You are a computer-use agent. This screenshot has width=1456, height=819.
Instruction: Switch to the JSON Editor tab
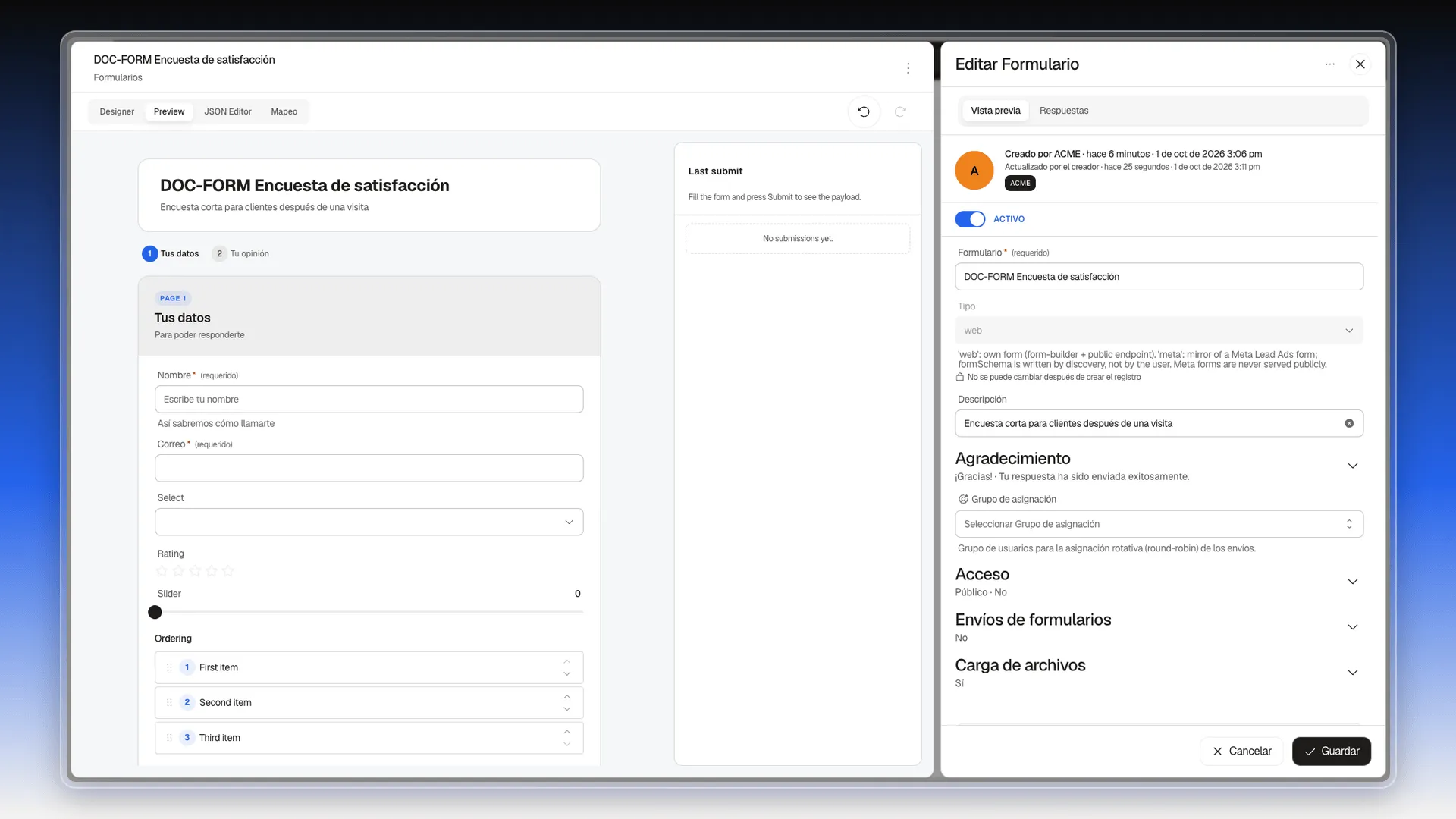point(227,111)
